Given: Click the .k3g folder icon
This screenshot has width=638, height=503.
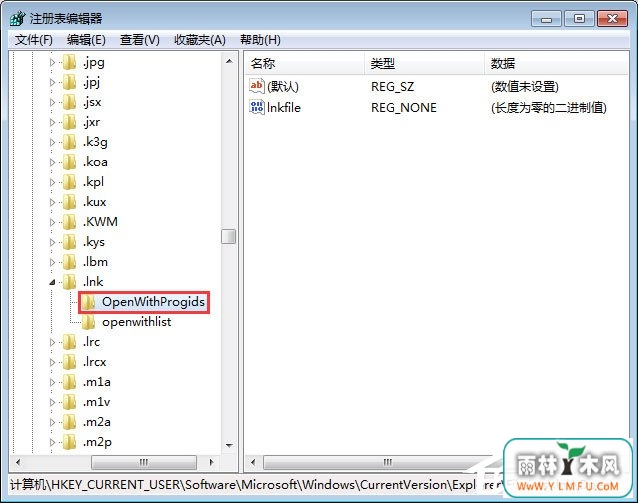Looking at the screenshot, I should 69,142.
